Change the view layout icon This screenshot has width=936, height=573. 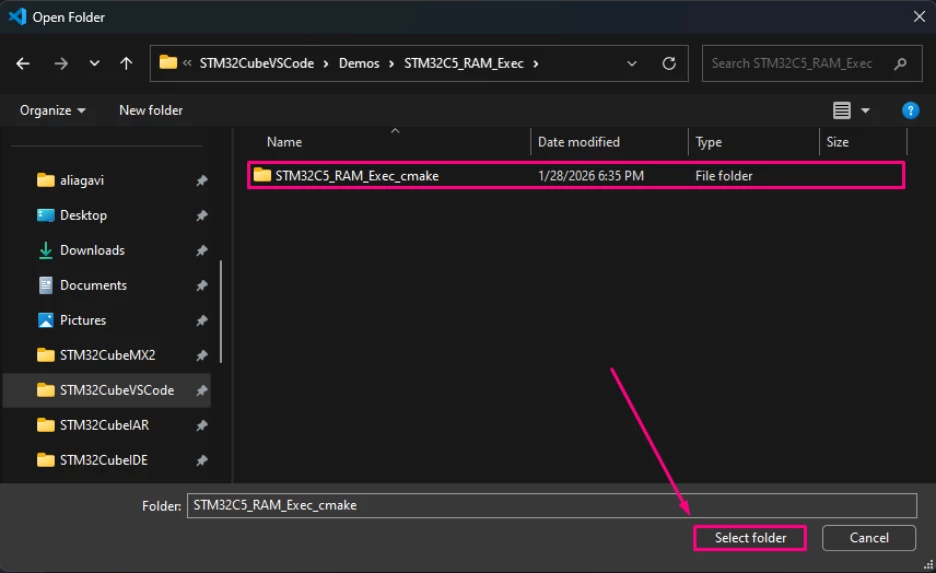tap(842, 110)
